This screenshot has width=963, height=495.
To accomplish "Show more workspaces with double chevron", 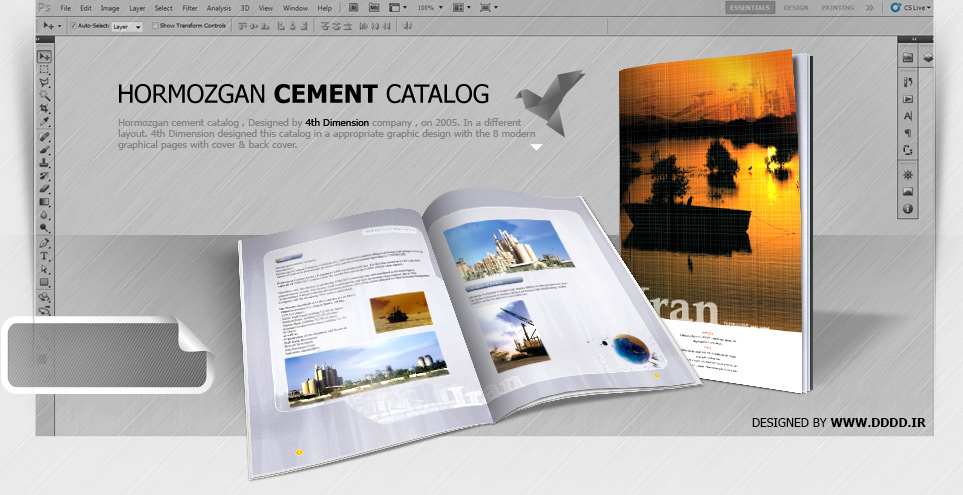I will pyautogui.click(x=870, y=8).
